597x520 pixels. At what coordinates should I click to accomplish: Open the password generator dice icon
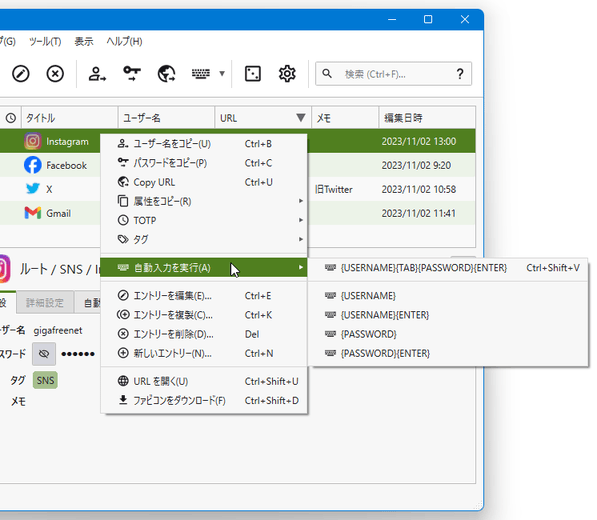(x=253, y=73)
